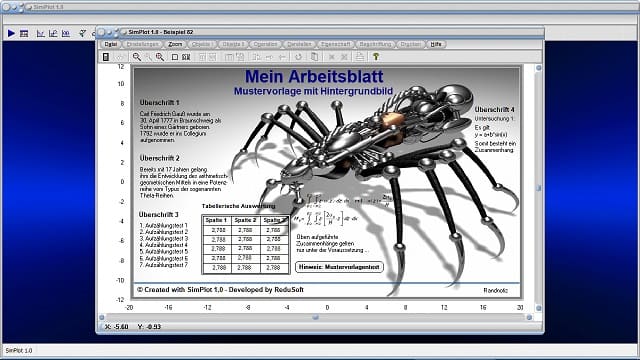Screen dimensions: 640x360
Task: Click the green tree icon at toolbar end
Action: tap(376, 57)
